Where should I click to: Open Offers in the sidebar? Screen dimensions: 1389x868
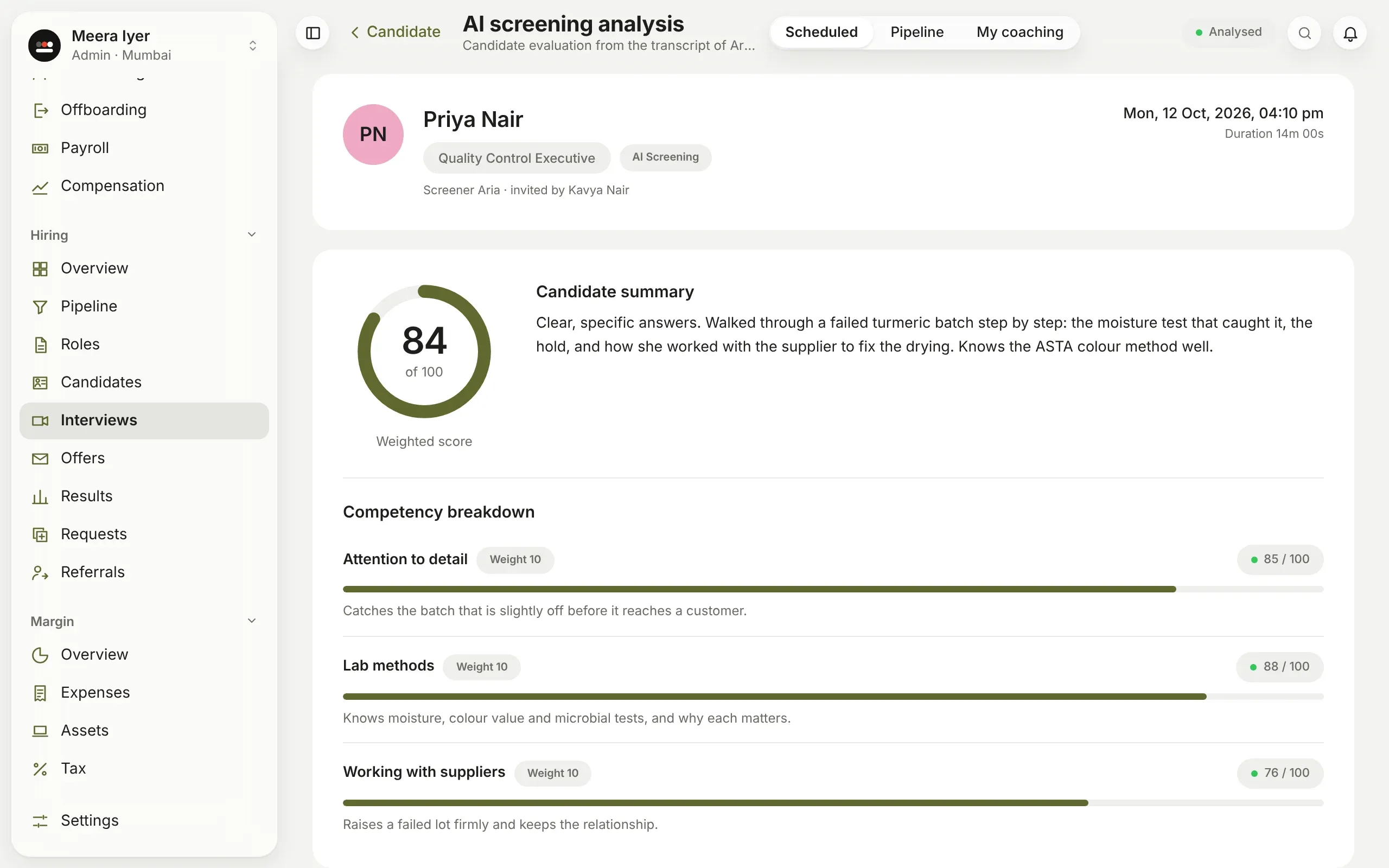click(x=144, y=458)
